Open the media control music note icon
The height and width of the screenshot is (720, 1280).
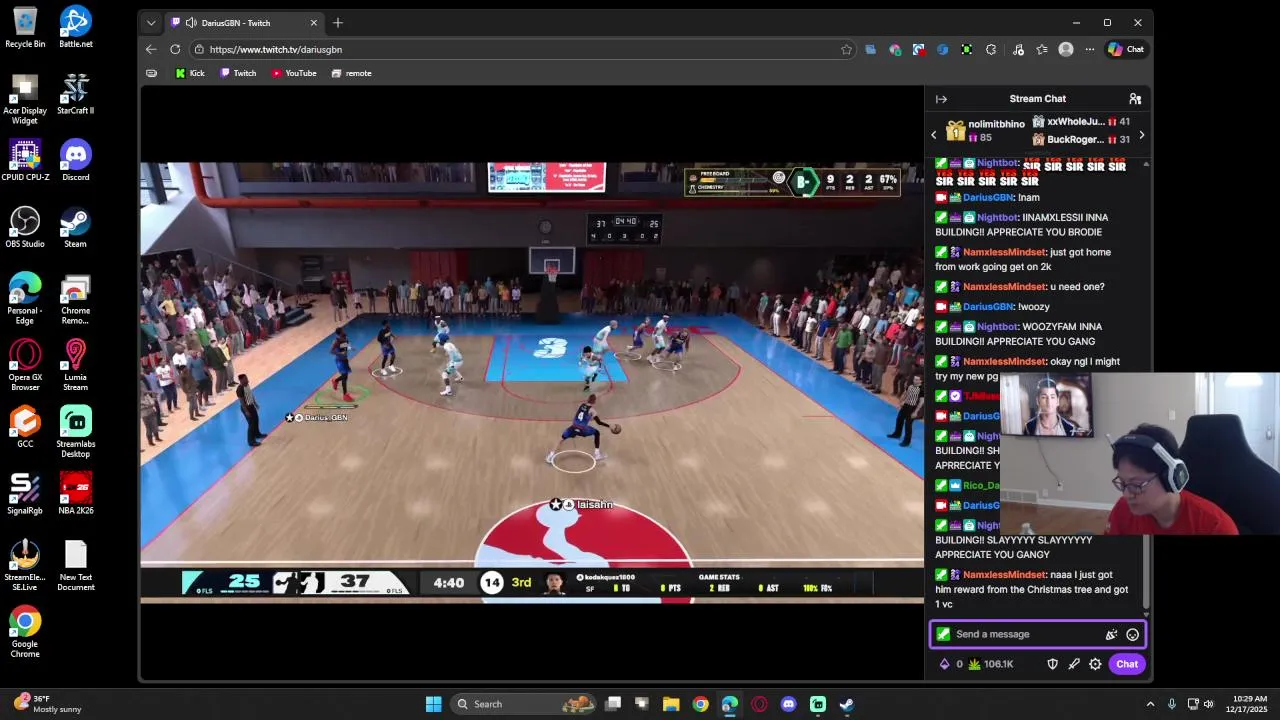tap(1018, 49)
